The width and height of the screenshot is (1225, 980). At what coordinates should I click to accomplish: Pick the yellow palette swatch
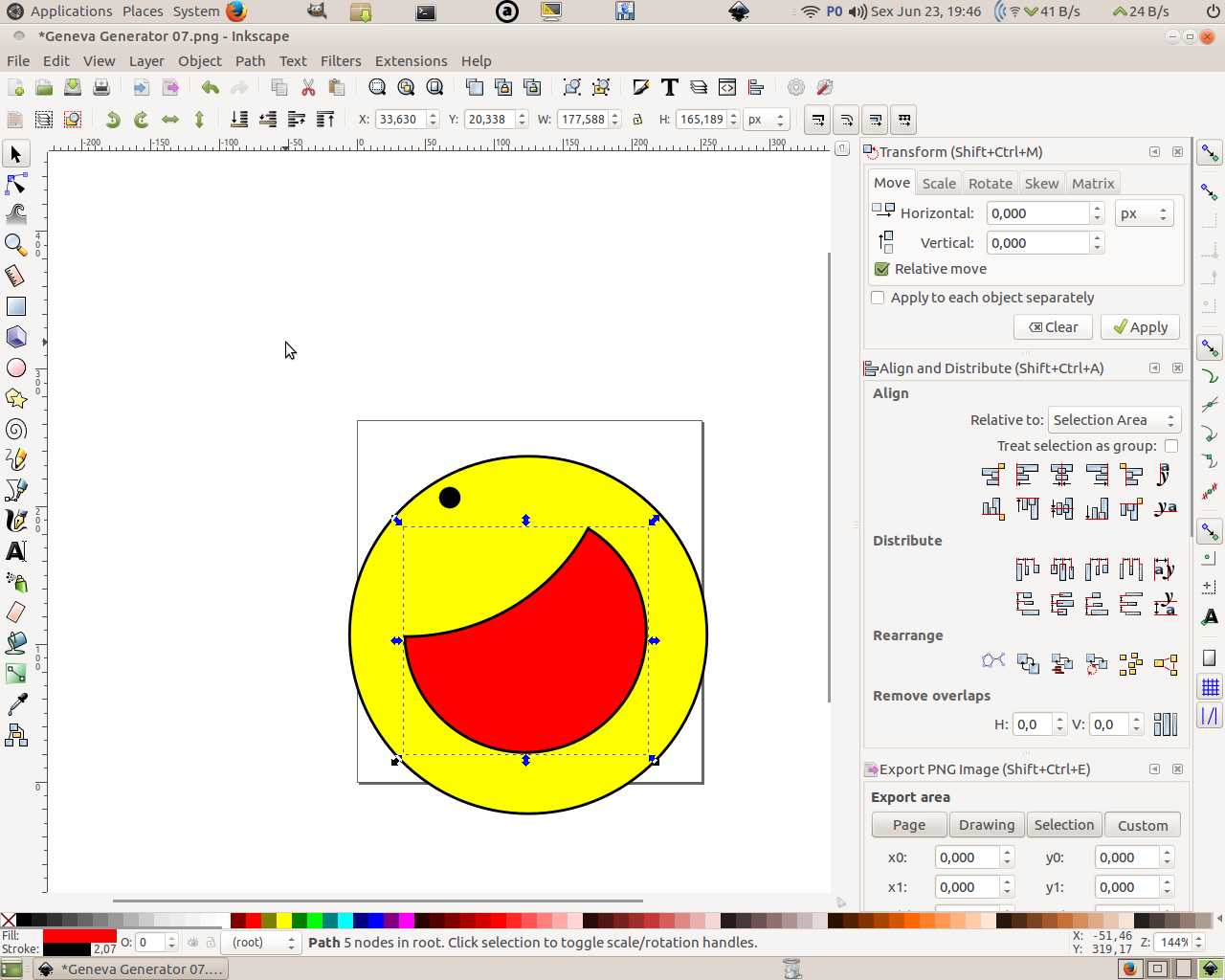tap(284, 921)
